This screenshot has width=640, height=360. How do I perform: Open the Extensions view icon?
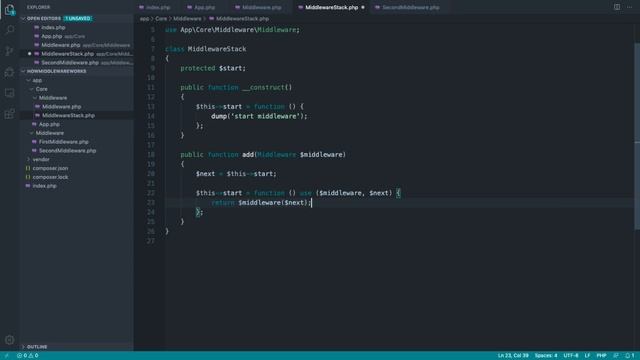pyautogui.click(x=10, y=114)
